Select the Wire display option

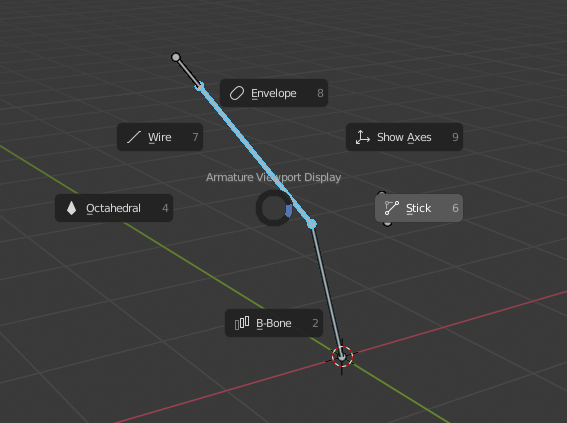160,137
